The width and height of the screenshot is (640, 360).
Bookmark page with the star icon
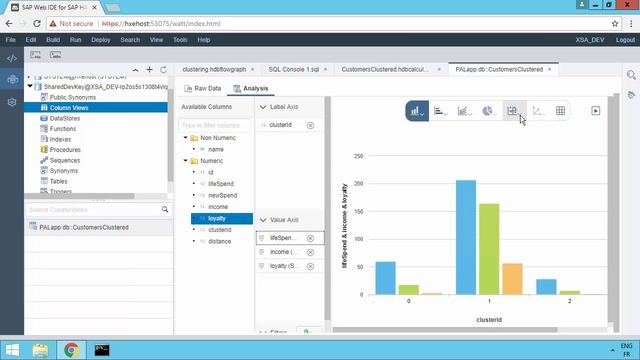pos(615,24)
